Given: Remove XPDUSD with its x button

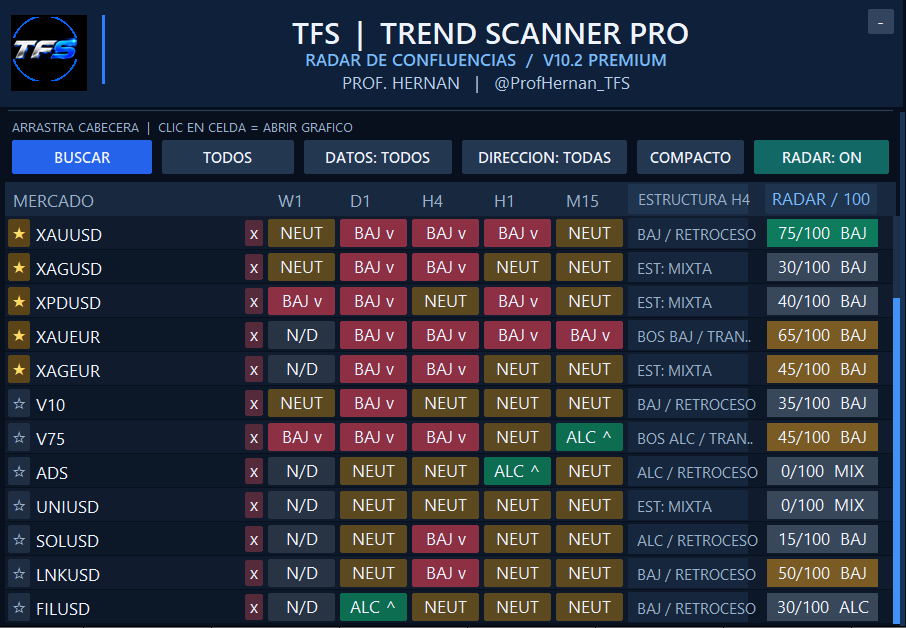Looking at the screenshot, I should tap(254, 302).
